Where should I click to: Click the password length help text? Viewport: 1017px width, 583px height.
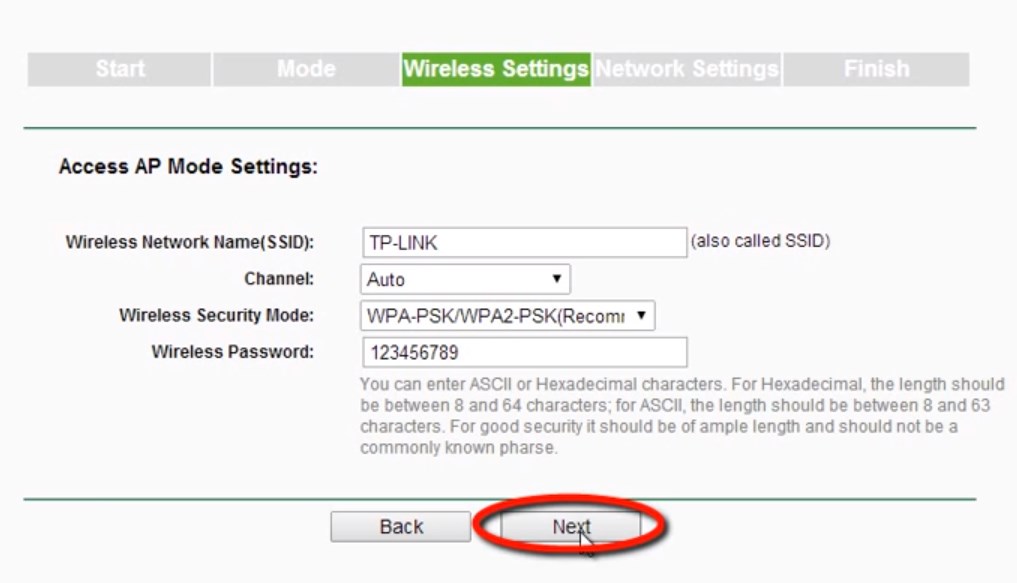[x=680, y=416]
